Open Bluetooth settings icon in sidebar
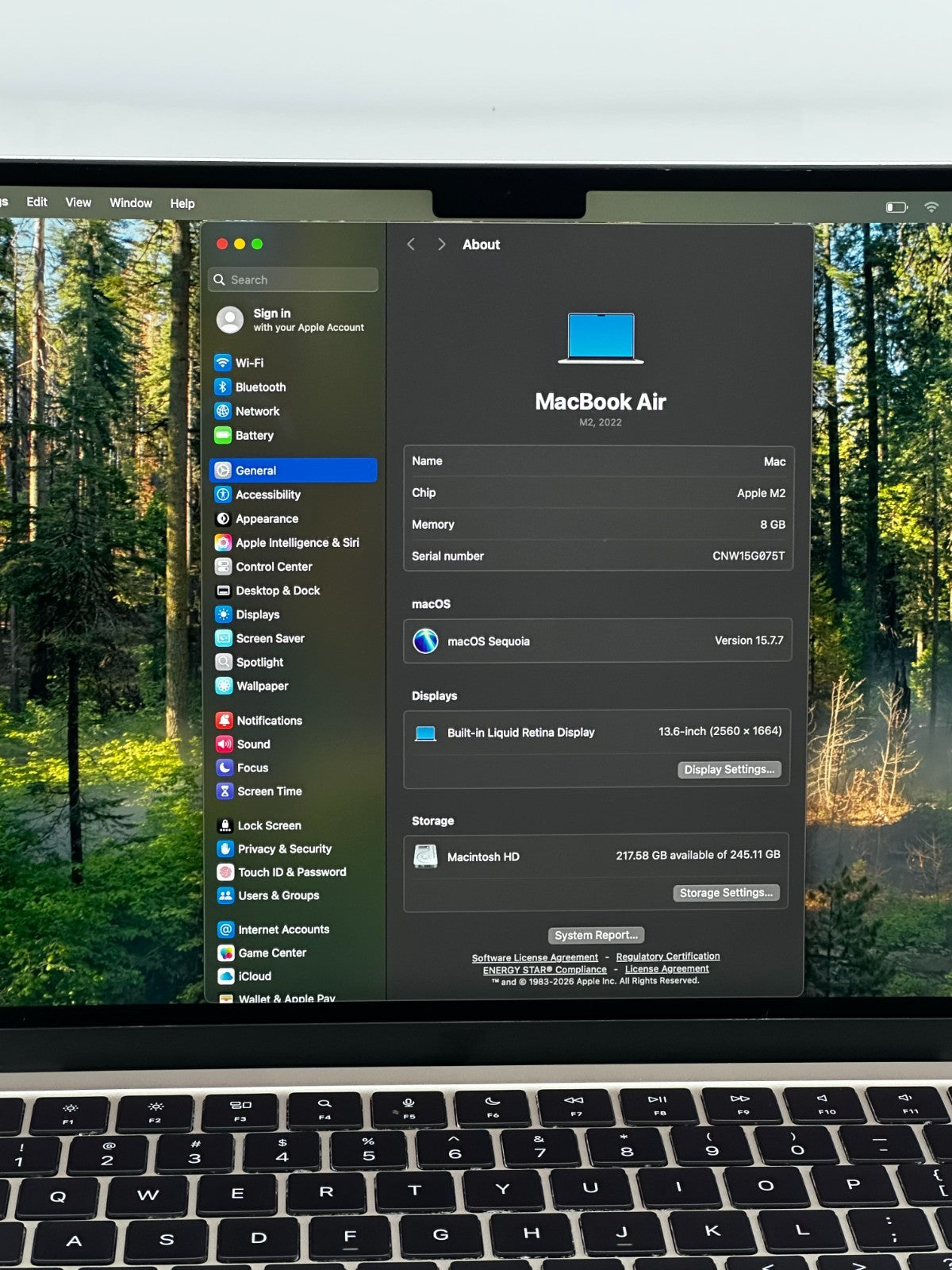Viewport: 952px width, 1270px height. (x=223, y=387)
